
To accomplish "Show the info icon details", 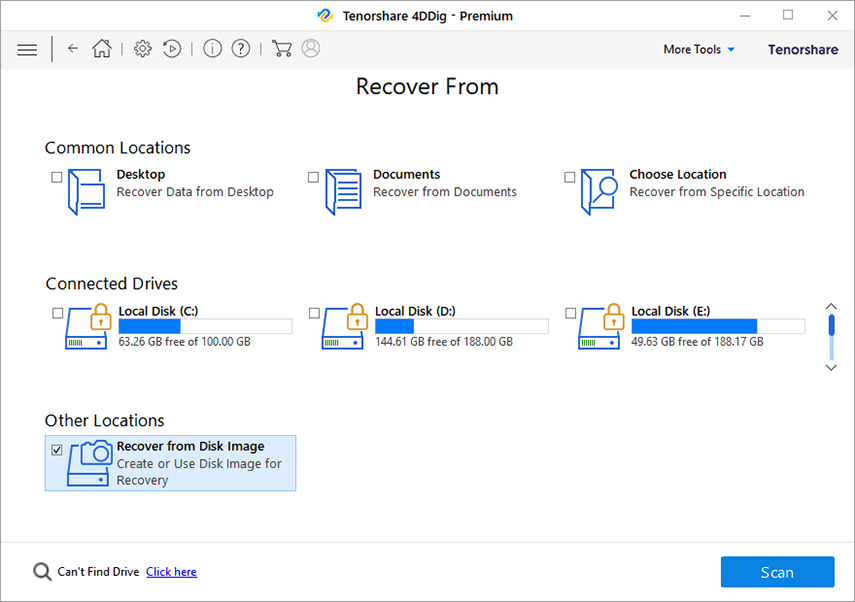I will [212, 49].
